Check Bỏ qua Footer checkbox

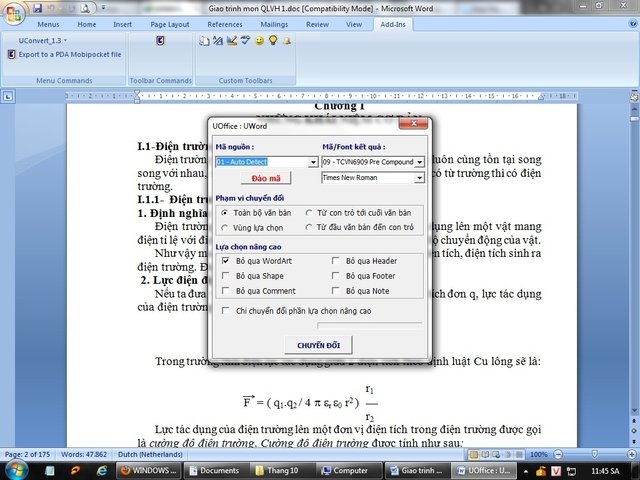tap(336, 276)
